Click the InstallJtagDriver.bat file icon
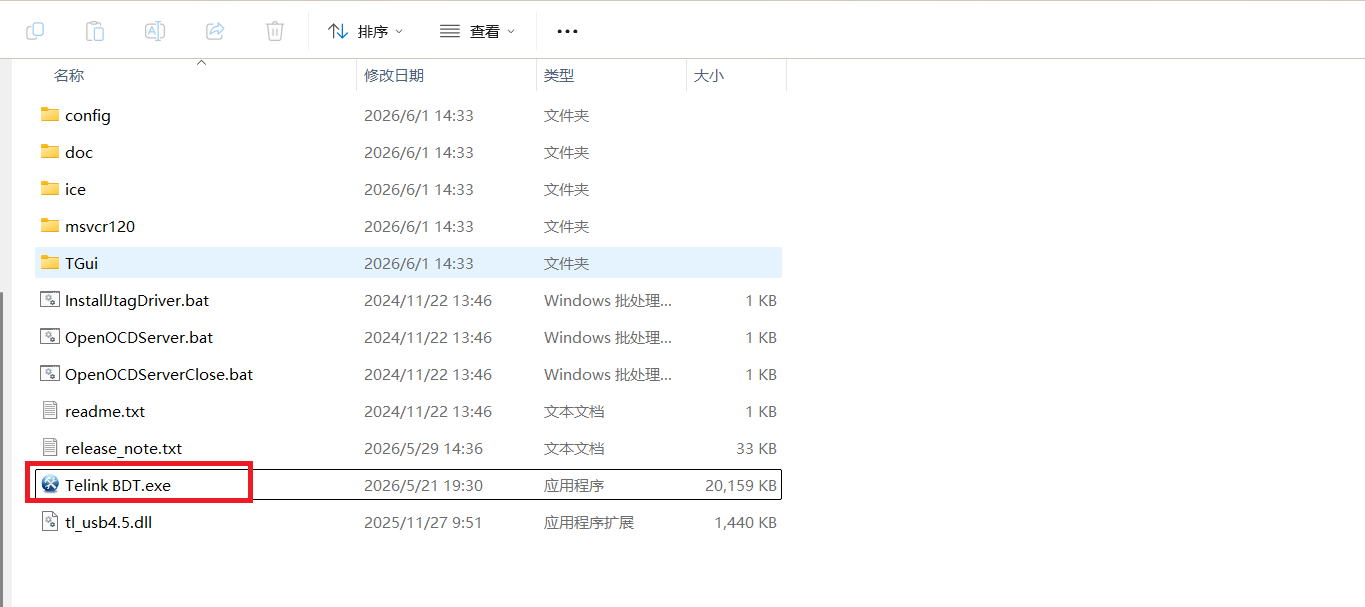1365x607 pixels. tap(50, 300)
